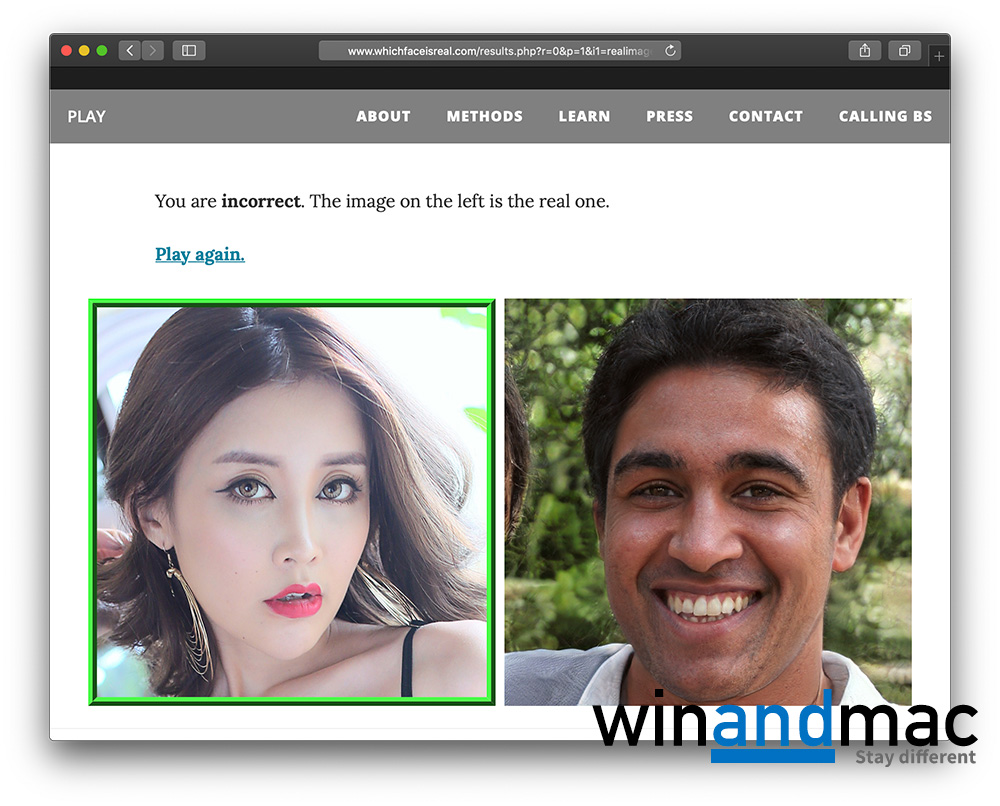Open the CALLING BS link
Viewport: 1000px width, 806px height.
click(x=885, y=117)
